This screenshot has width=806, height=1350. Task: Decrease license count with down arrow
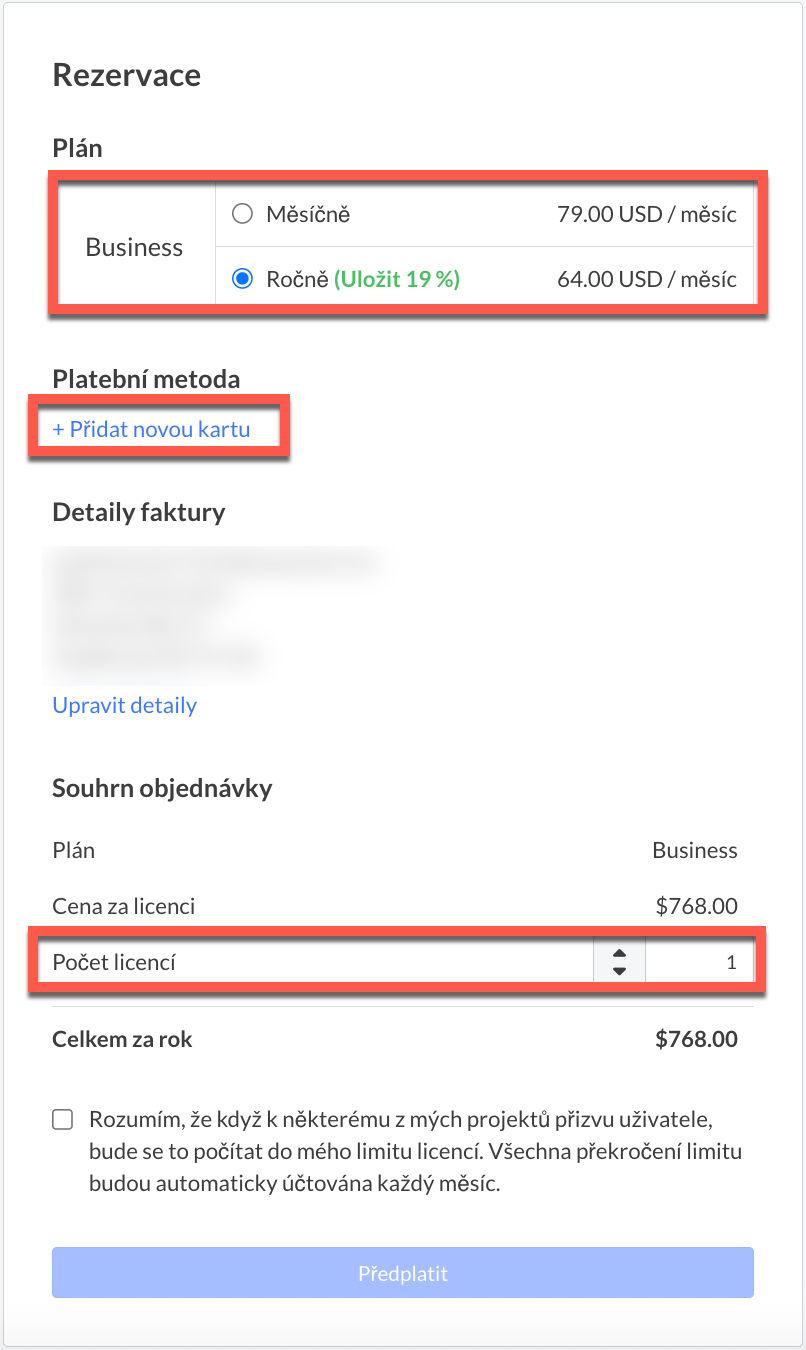[x=619, y=971]
